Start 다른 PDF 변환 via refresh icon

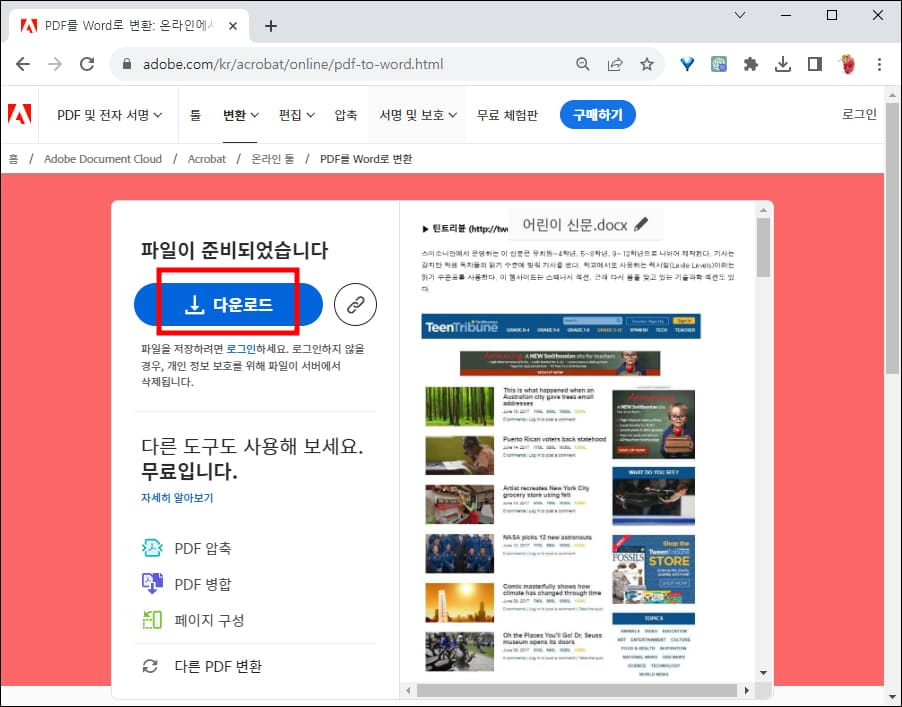pyautogui.click(x=152, y=665)
